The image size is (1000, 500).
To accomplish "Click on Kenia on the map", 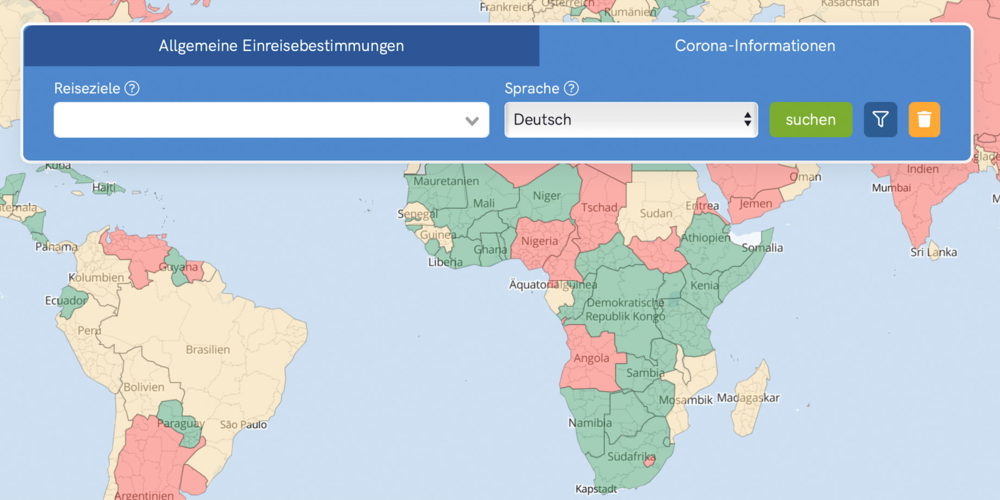I will click(x=705, y=286).
